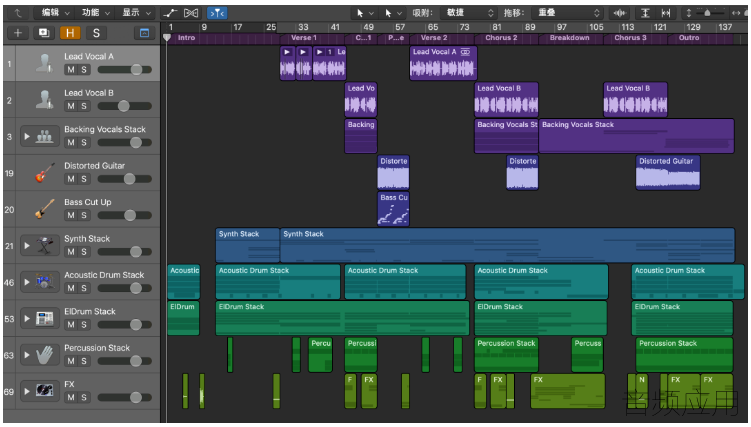Select the looped Lead Vocal A region
Screen dimensions: 751x427
coord(443,63)
